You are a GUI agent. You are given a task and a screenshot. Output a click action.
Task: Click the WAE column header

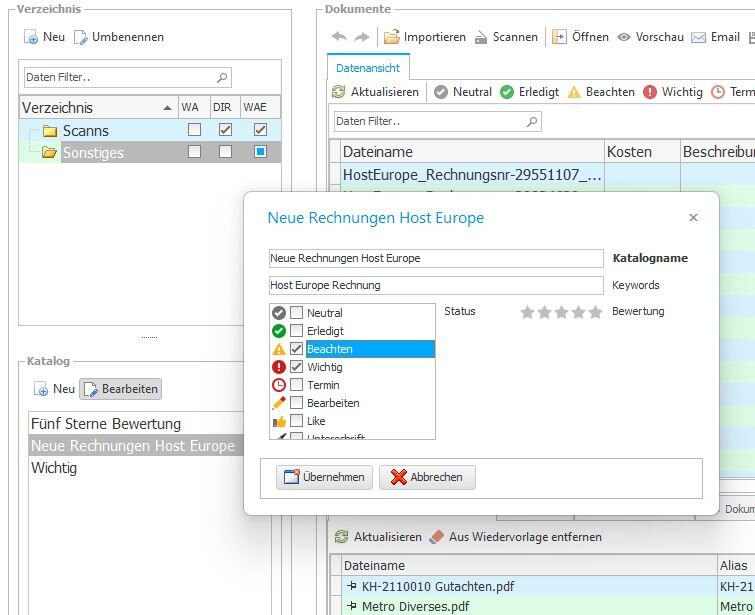pyautogui.click(x=260, y=107)
